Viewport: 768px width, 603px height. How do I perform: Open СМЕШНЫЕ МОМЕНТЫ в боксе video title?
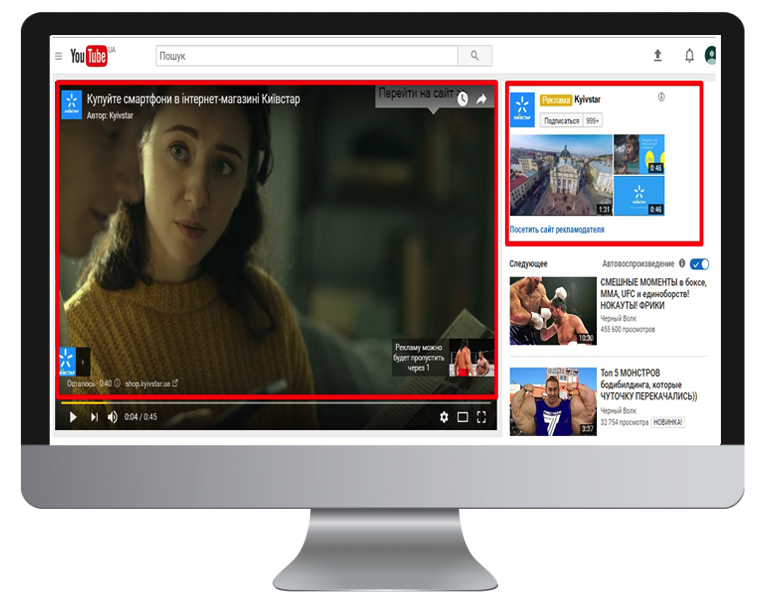[x=653, y=293]
